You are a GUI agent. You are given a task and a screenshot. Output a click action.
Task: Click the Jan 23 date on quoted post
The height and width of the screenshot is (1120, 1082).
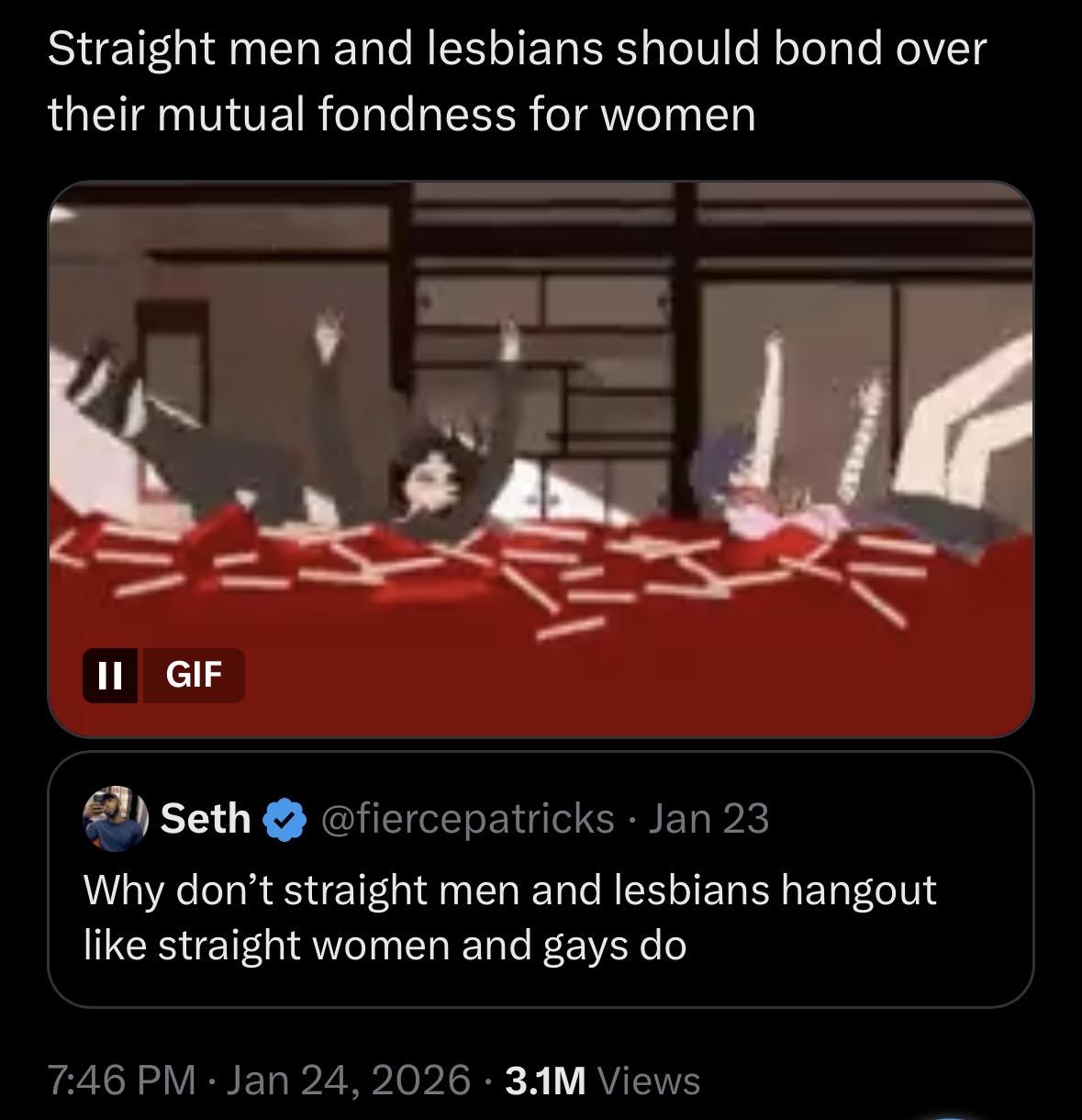point(708,818)
